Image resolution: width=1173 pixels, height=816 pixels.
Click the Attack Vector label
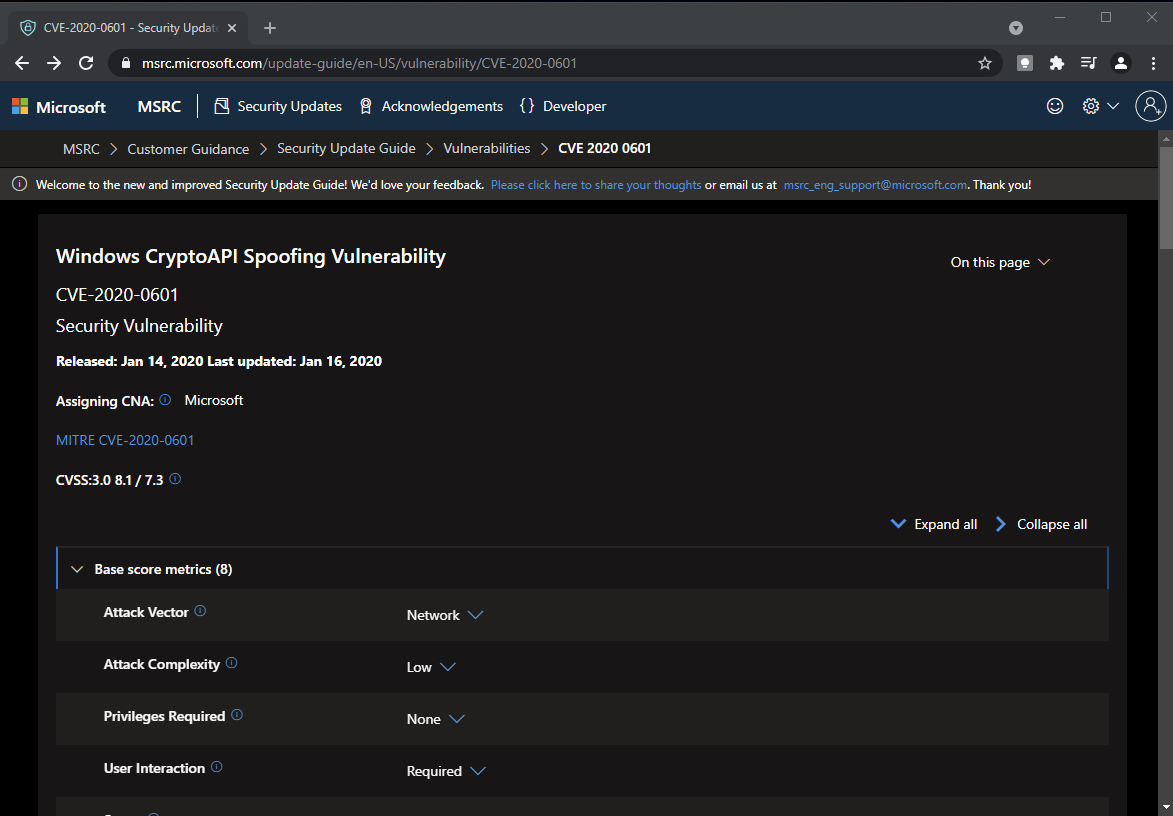(146, 612)
